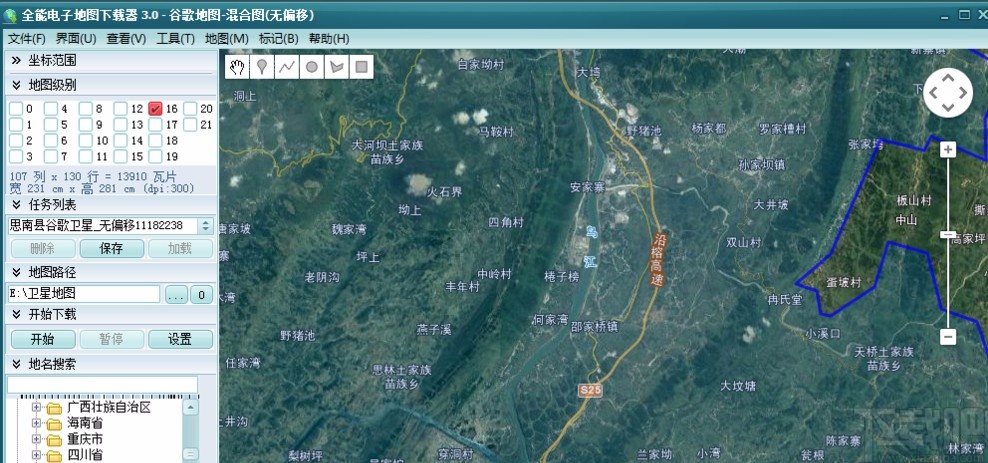Open folder icon for 四川省
Screen dimensions: 988x463
pyautogui.click(x=54, y=455)
